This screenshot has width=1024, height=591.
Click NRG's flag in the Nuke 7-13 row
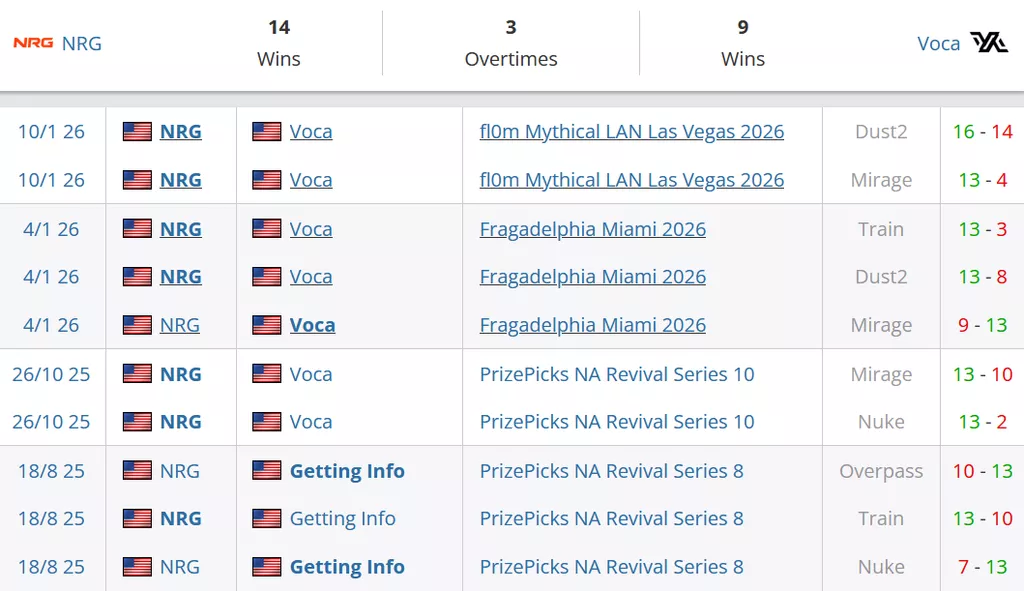(x=137, y=567)
